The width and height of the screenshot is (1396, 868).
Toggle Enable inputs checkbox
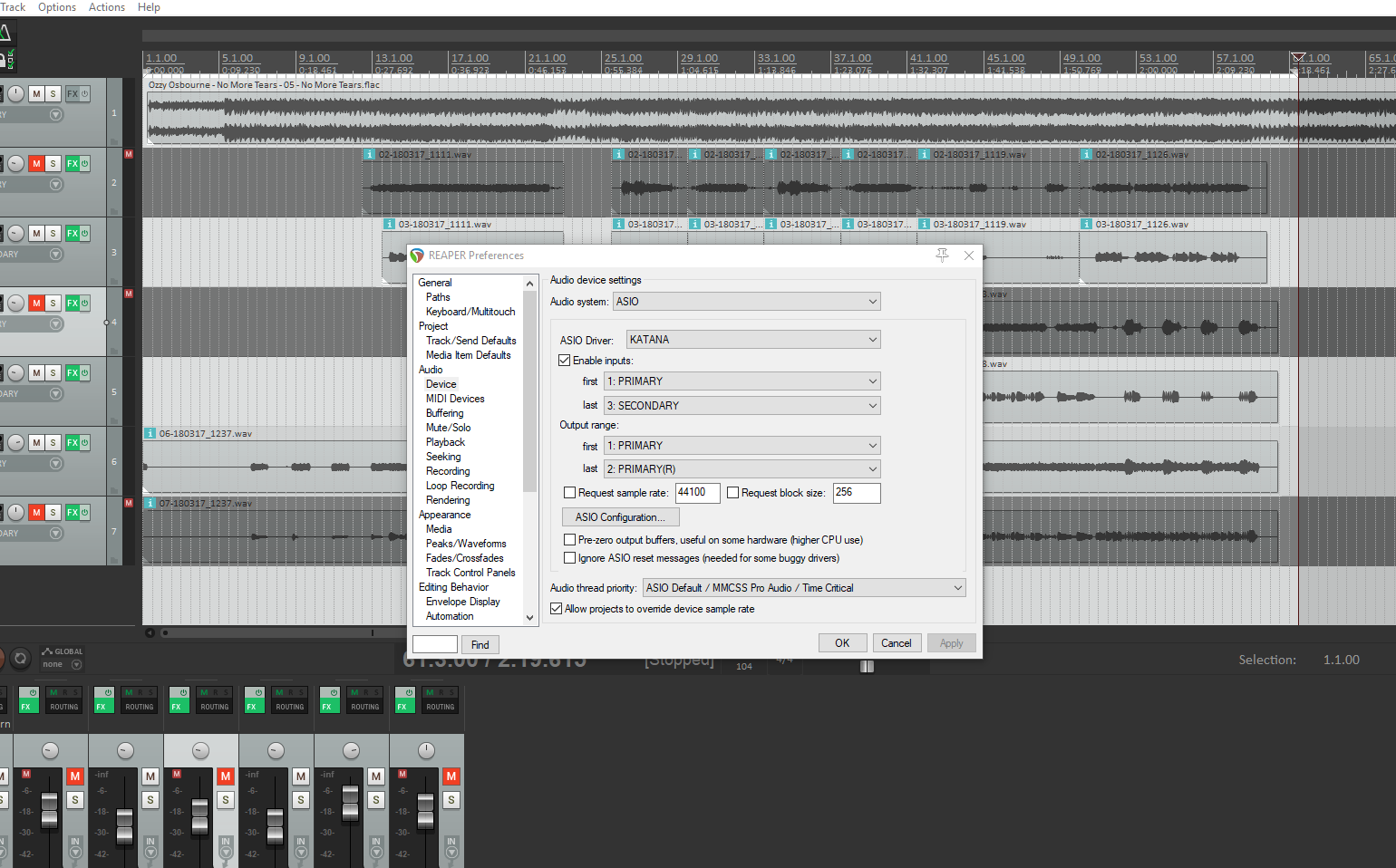click(x=565, y=361)
